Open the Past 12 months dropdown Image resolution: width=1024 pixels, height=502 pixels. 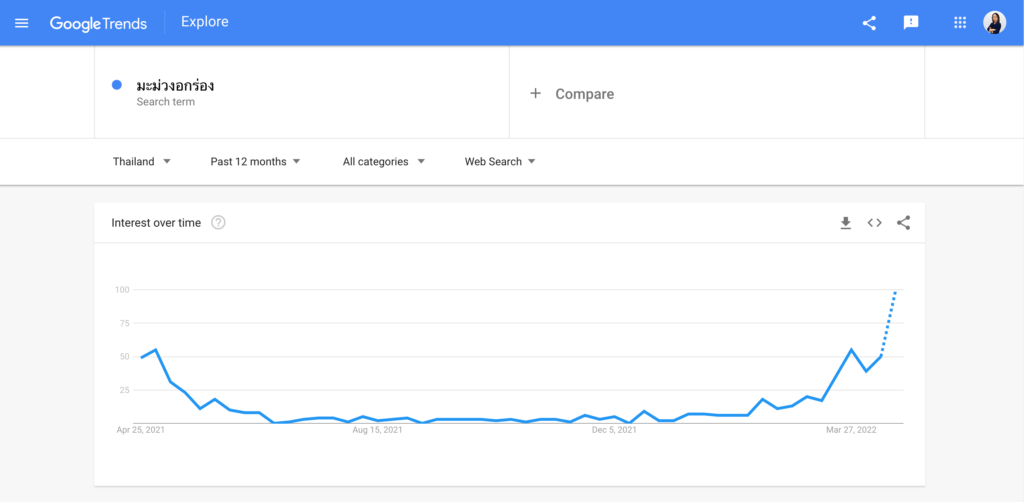click(255, 162)
